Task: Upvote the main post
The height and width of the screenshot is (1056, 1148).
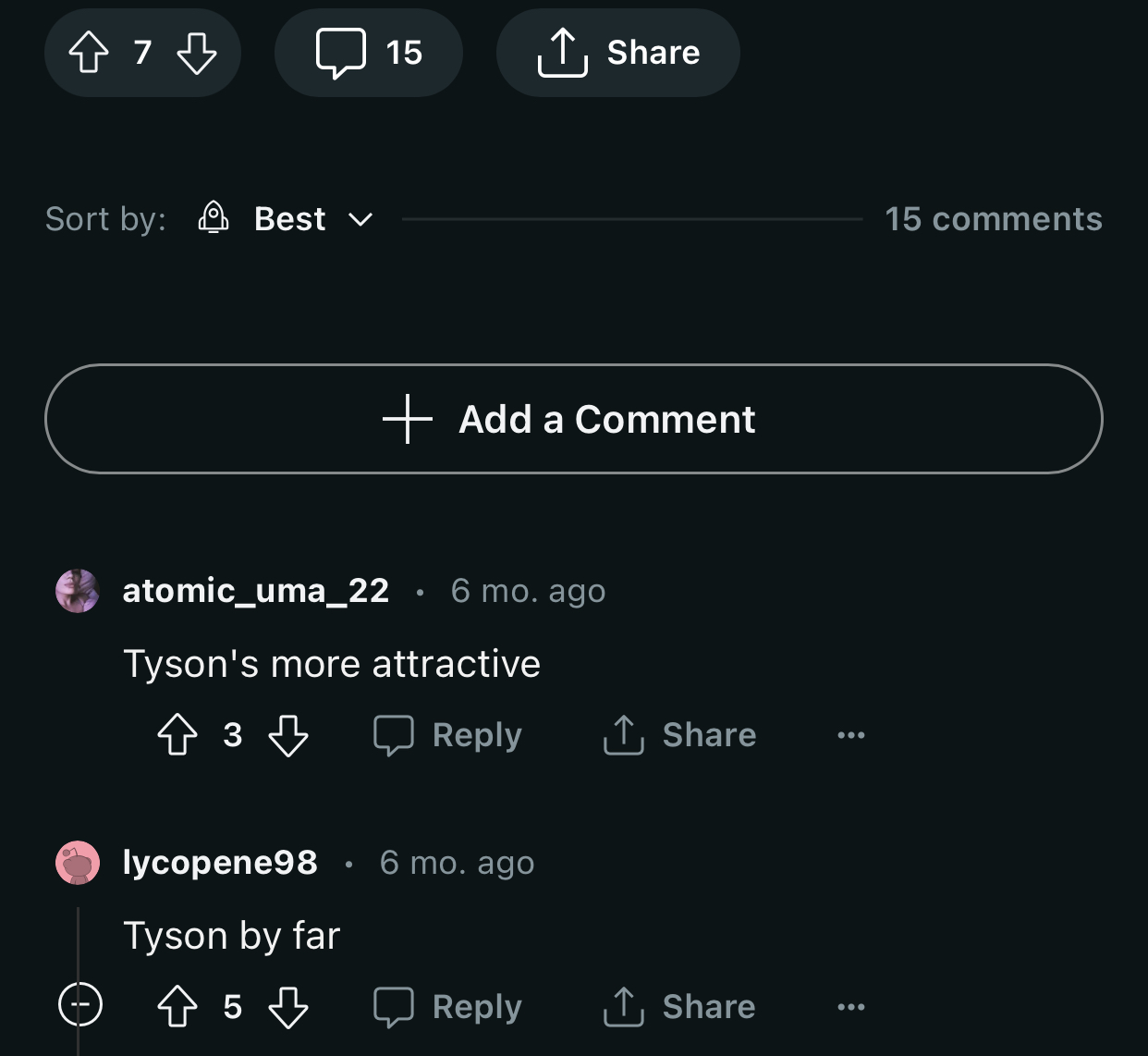Action: point(89,53)
